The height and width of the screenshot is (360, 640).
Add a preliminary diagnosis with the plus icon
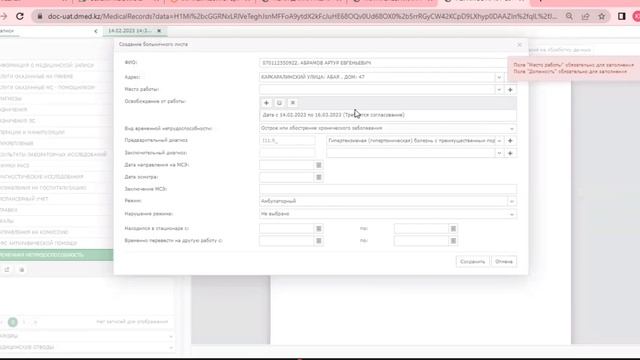coord(510,140)
